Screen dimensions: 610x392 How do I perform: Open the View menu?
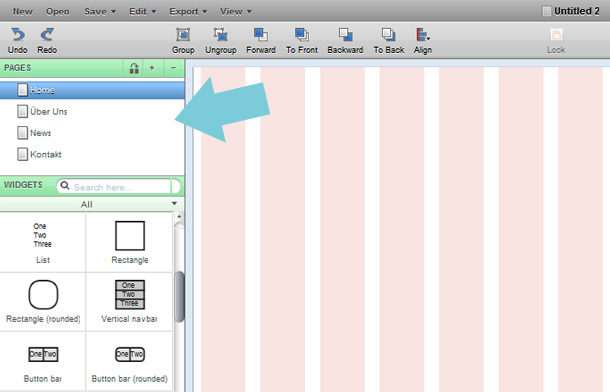pyautogui.click(x=236, y=11)
